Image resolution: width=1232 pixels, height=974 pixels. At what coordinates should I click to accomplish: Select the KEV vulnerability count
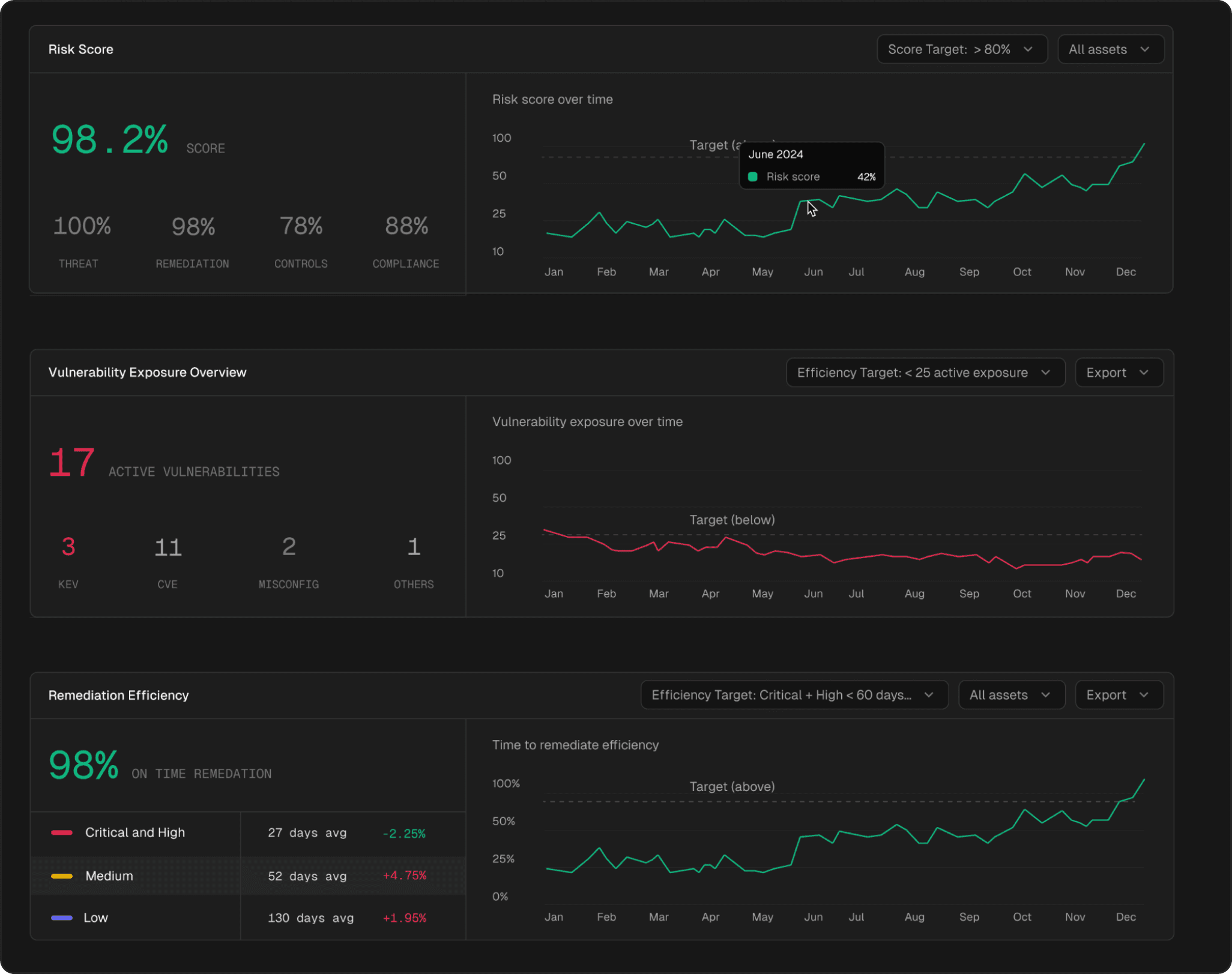(x=68, y=547)
